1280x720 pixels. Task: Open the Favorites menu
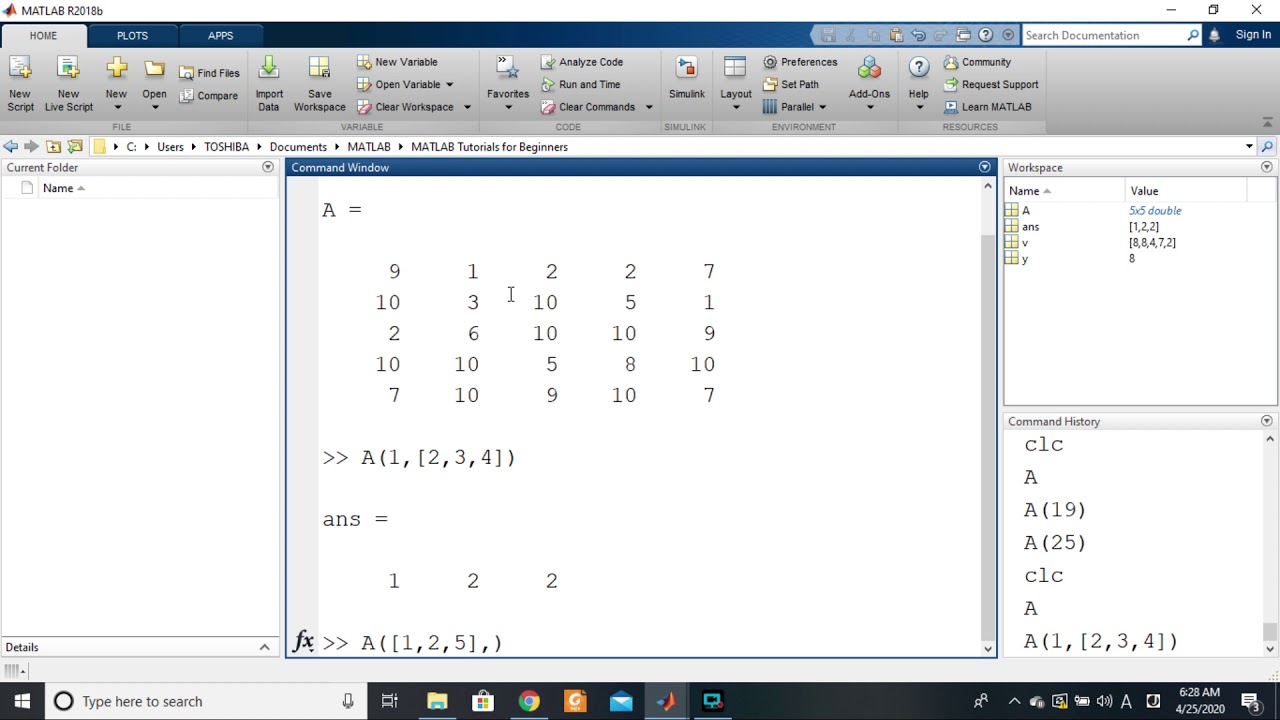[508, 84]
